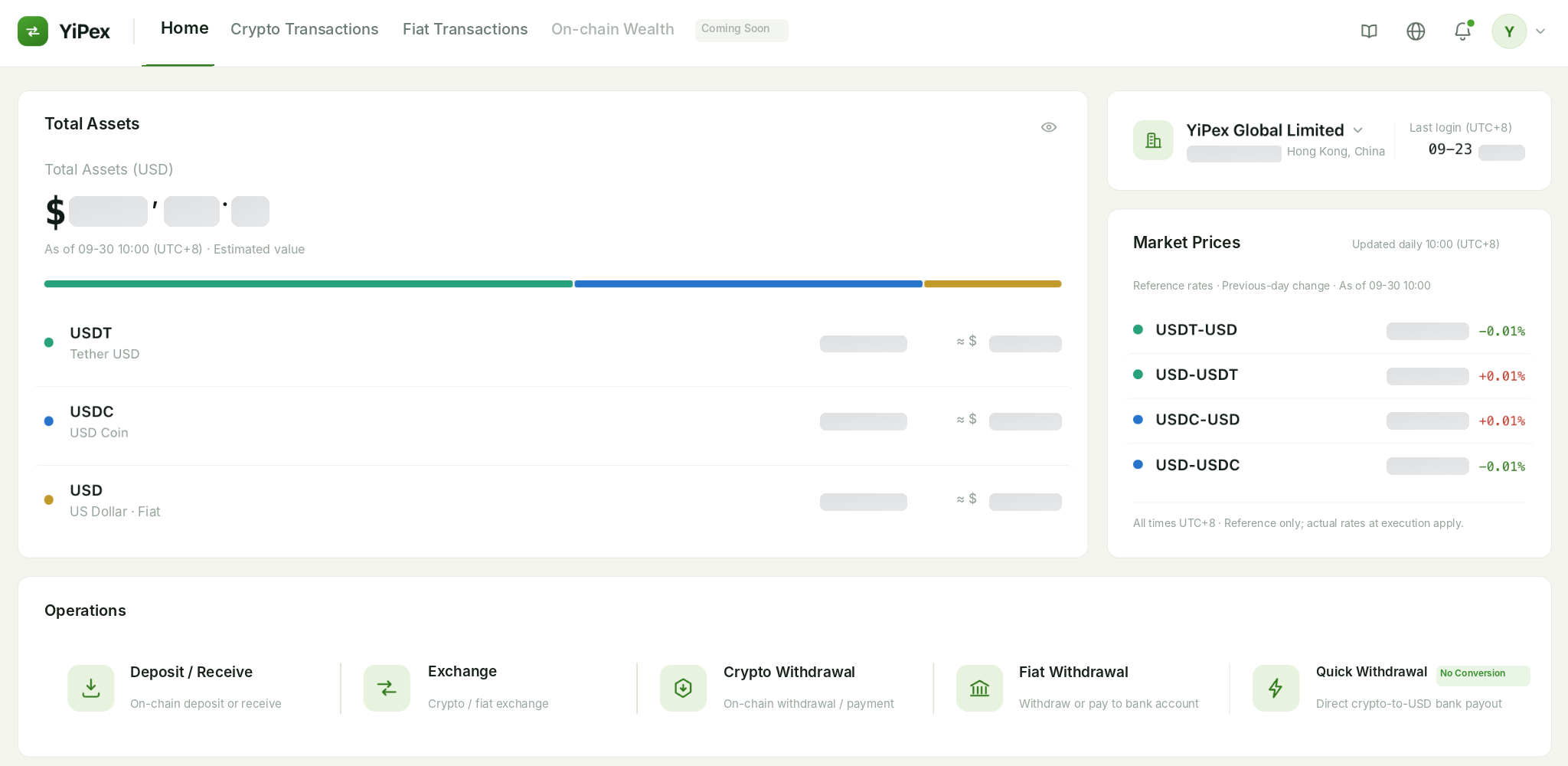This screenshot has width=1568, height=766.
Task: Click the blue USDC allocation bar segment
Action: (748, 284)
